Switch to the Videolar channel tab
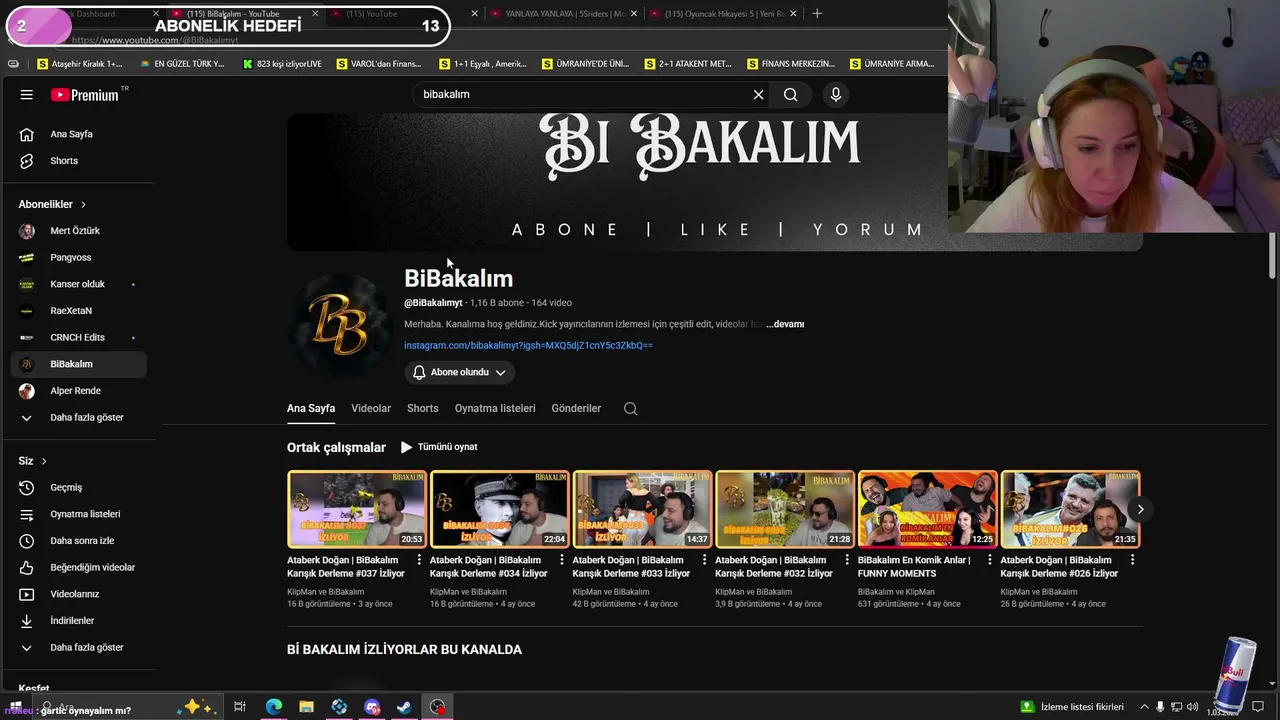Image resolution: width=1280 pixels, height=720 pixels. [371, 409]
